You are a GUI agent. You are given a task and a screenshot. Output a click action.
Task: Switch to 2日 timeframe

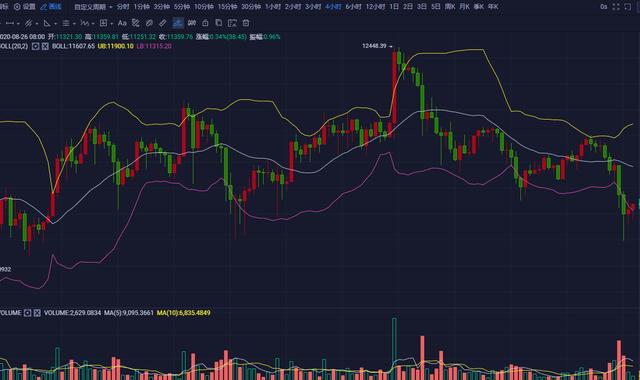[x=408, y=7]
